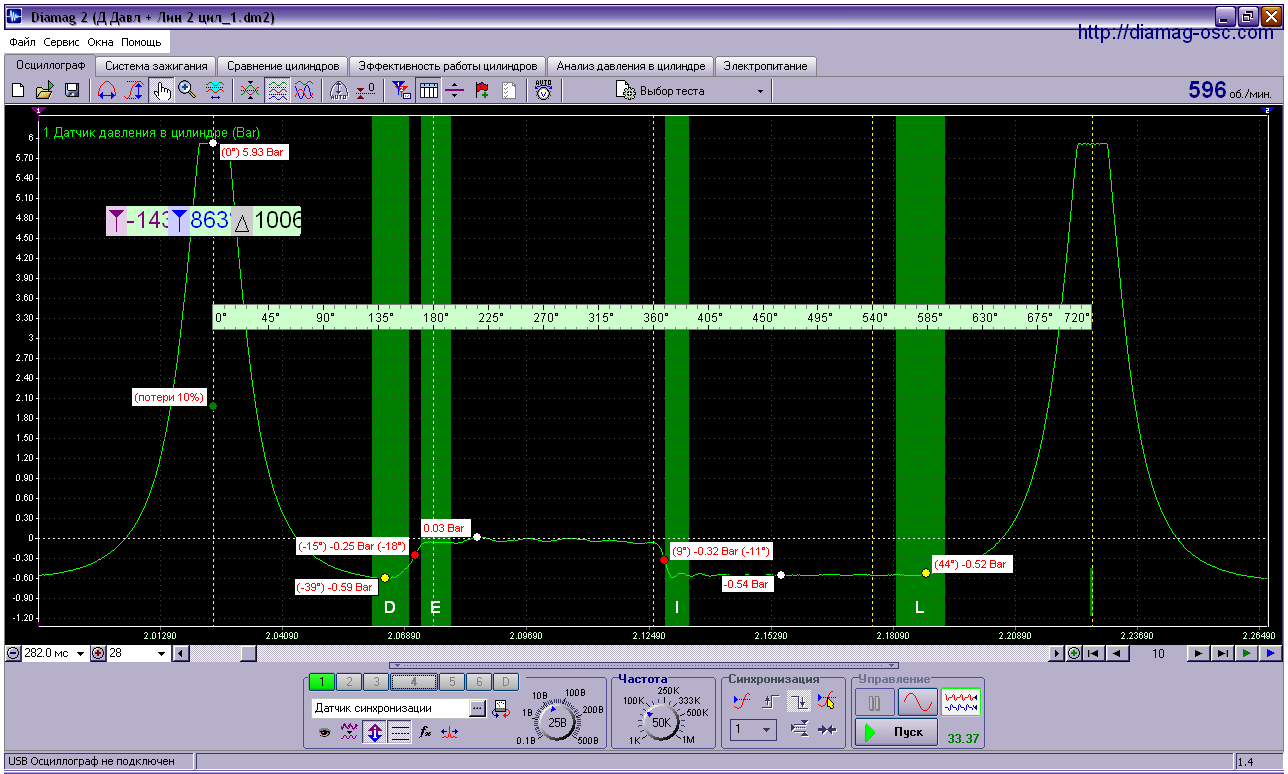Select the red sine wave mode button
The height and width of the screenshot is (774, 1288).
916,702
